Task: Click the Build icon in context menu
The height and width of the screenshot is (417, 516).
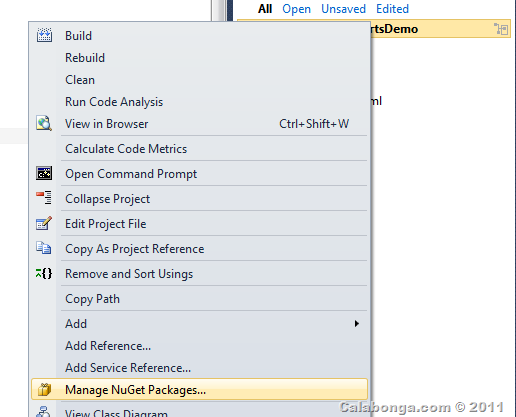Action: point(44,35)
